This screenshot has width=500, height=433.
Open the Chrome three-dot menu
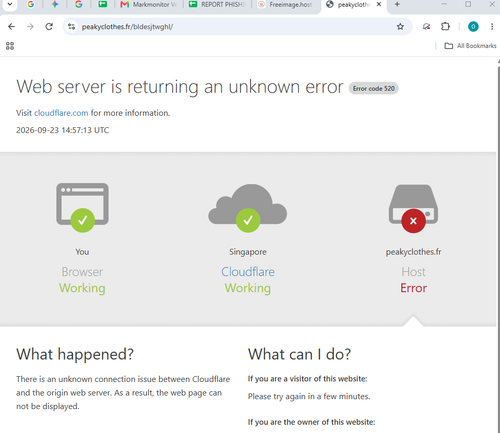click(492, 27)
